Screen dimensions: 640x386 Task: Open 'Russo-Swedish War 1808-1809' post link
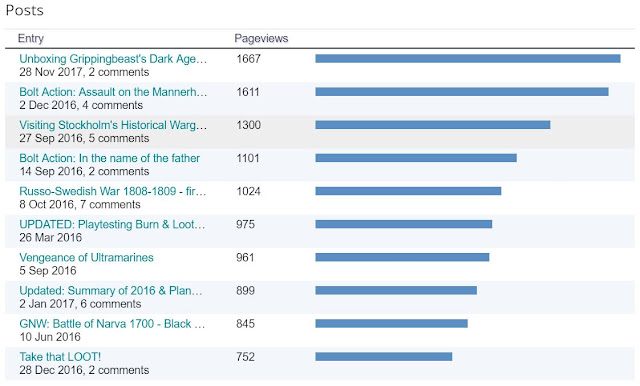coord(113,191)
